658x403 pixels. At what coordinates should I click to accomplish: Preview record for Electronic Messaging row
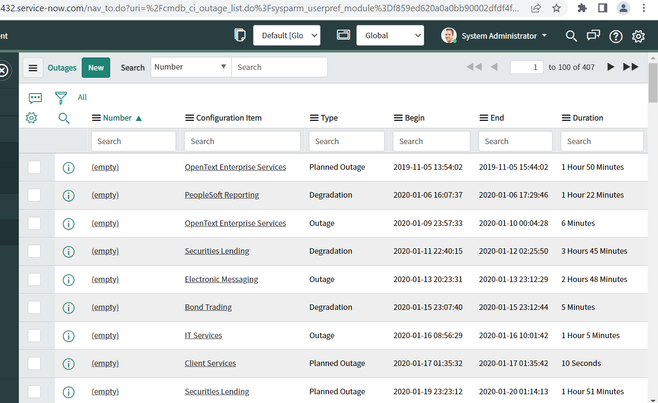(x=68, y=280)
